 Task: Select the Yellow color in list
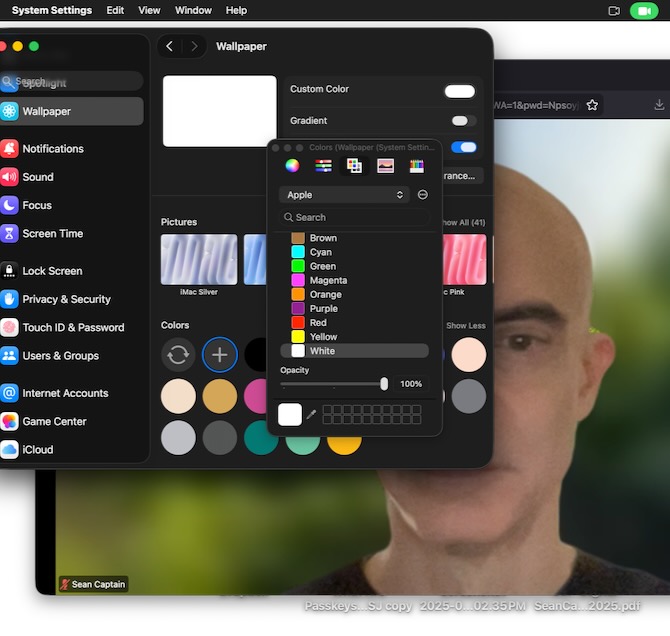coord(354,337)
